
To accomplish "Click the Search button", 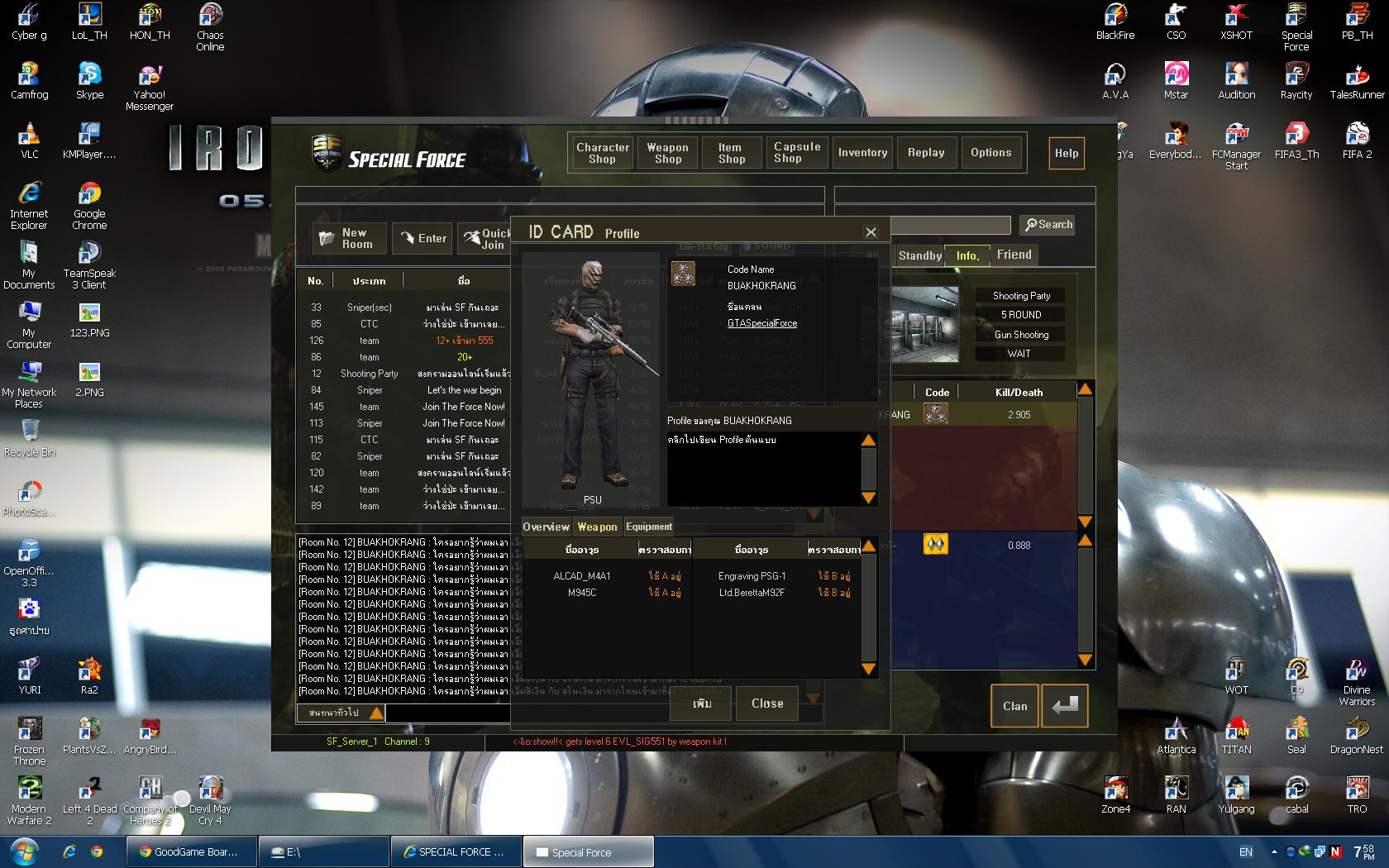I will coord(1048,225).
